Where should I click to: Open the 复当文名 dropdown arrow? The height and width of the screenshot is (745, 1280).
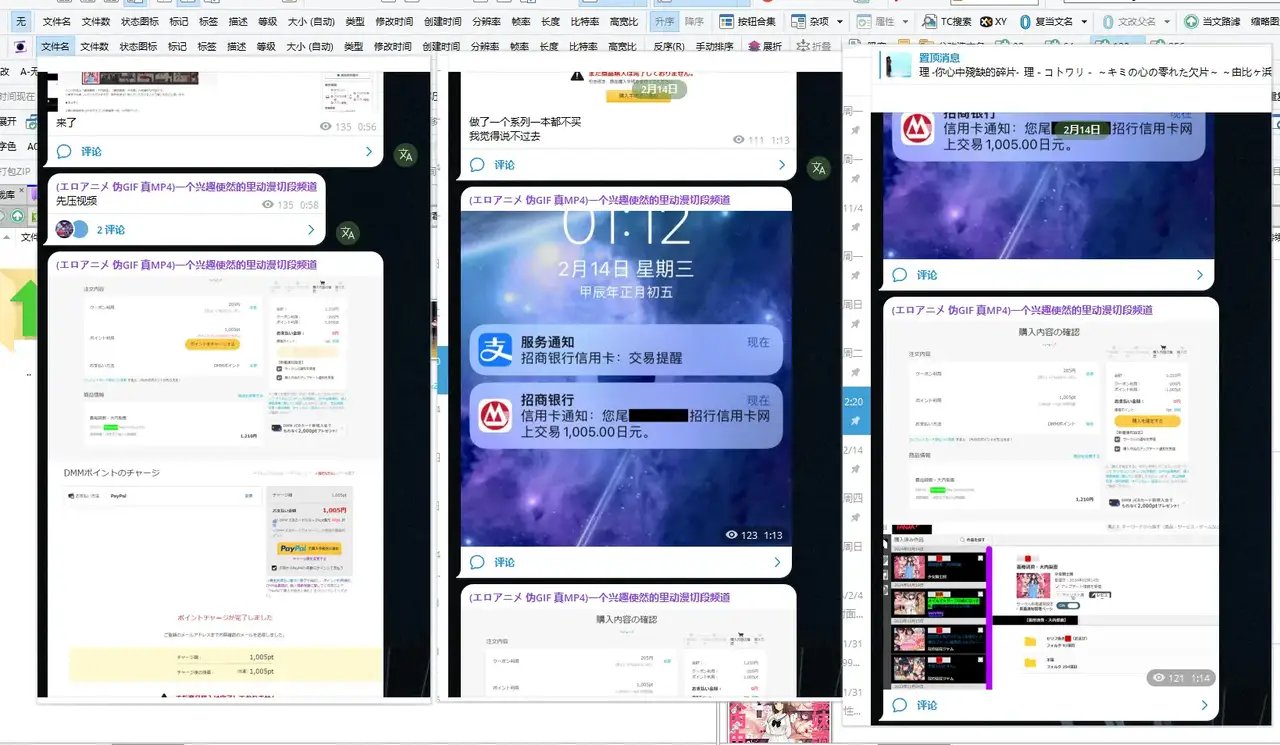(1083, 21)
